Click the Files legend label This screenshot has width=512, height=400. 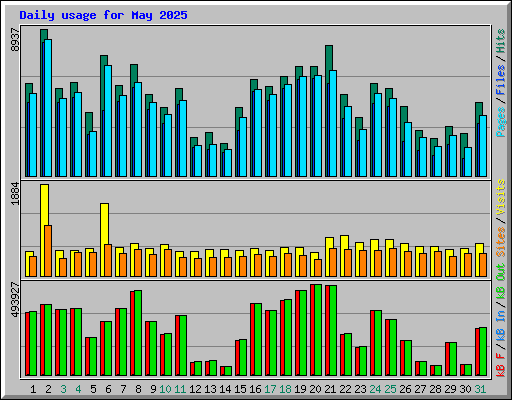[x=501, y=80]
